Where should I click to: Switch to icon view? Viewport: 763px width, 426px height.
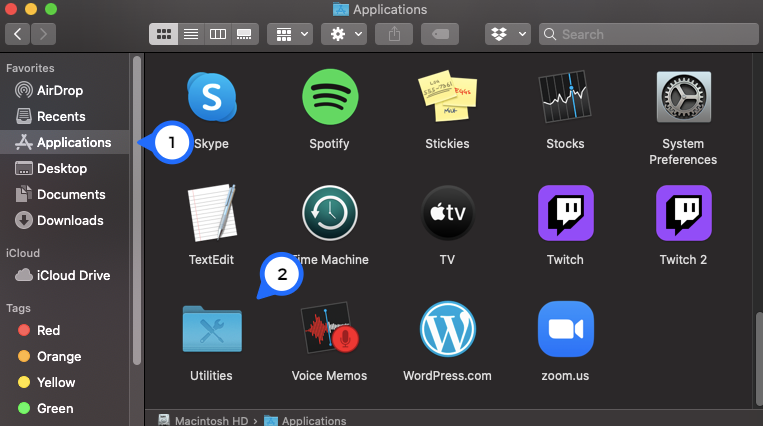[164, 34]
